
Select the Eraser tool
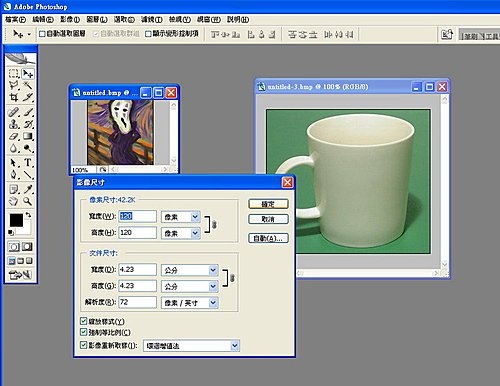click(14, 136)
